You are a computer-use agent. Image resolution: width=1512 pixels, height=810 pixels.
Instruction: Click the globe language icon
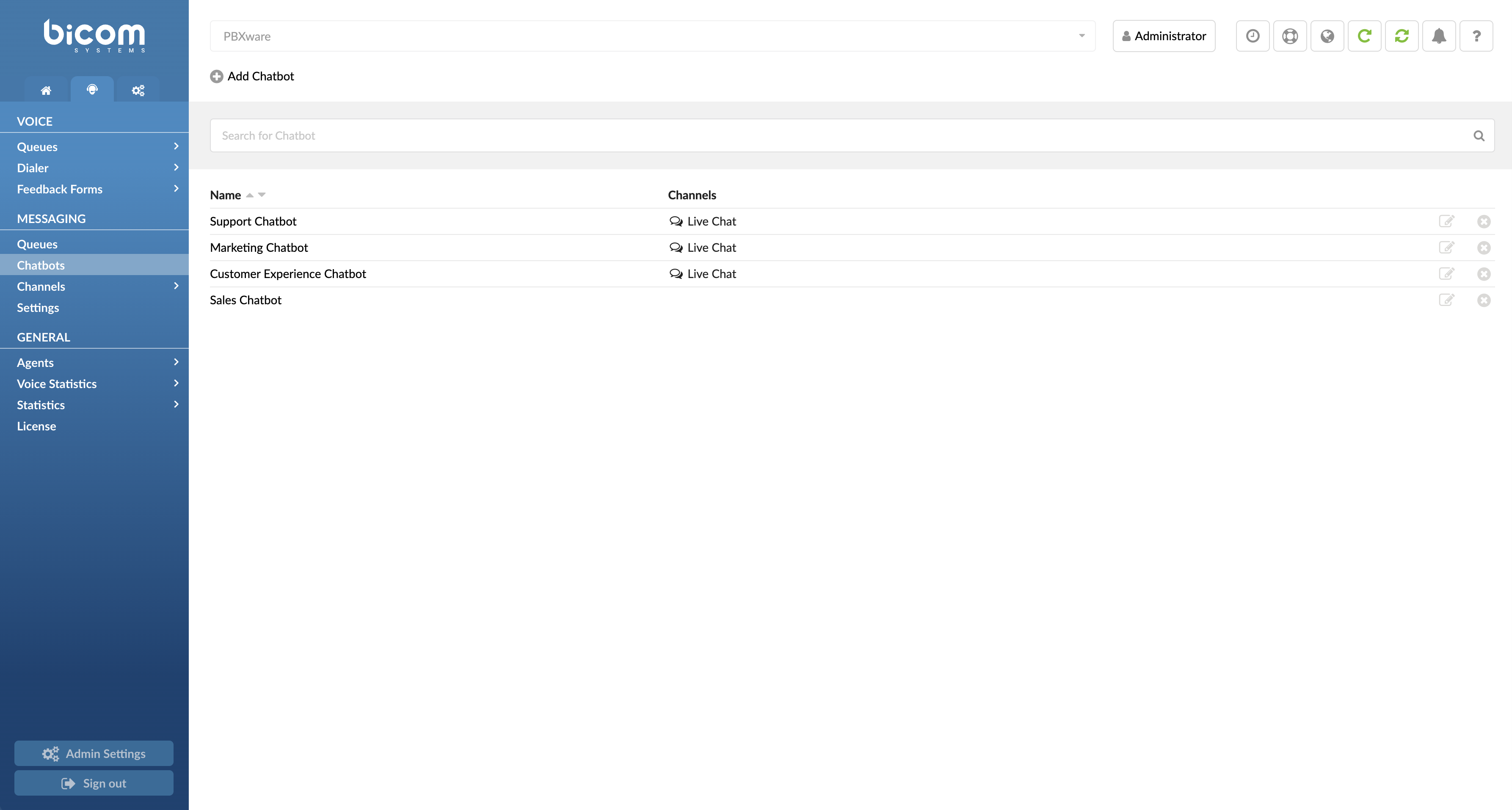(x=1327, y=36)
